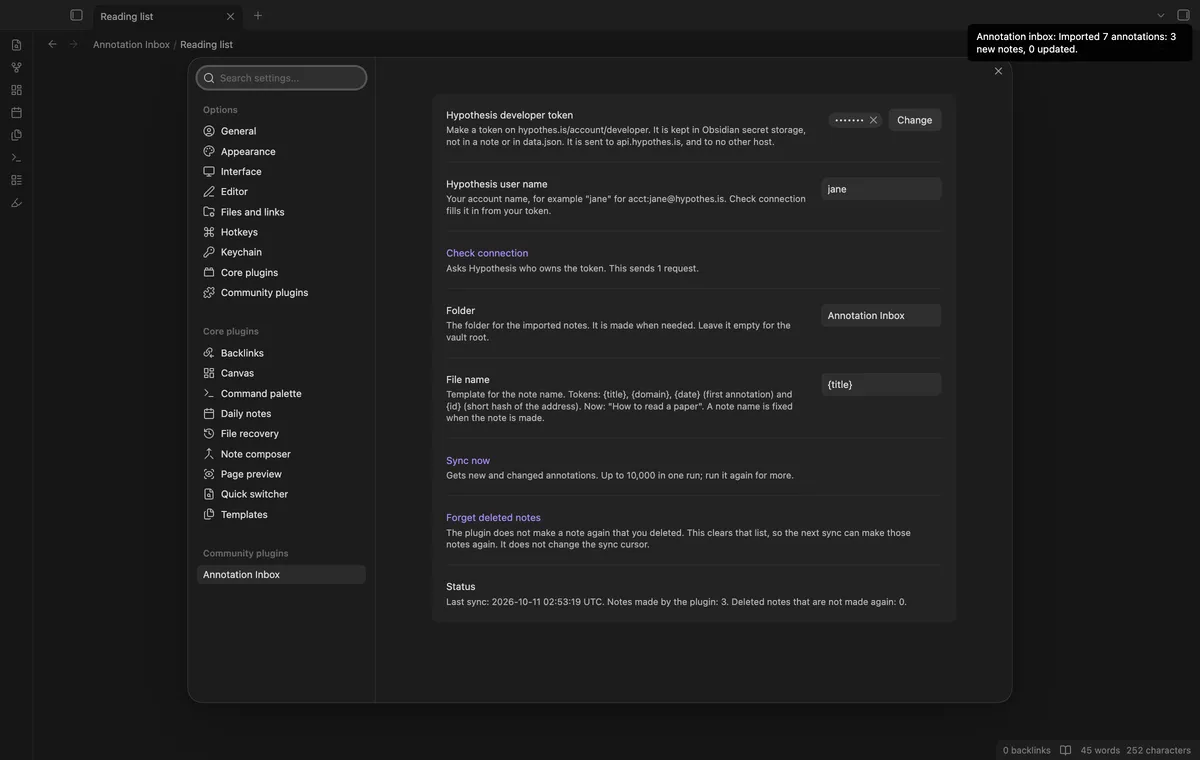Toggle the right sidebar icon
Viewport: 1200px width, 760px height.
tap(1184, 15)
